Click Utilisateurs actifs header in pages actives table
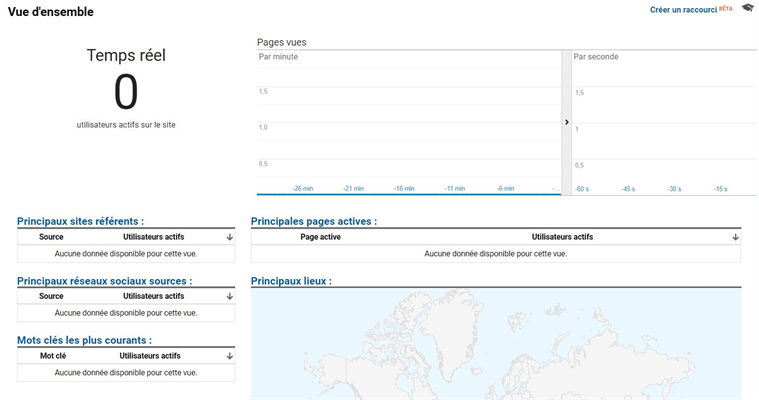Viewport: 759px width, 400px height. 562,237
